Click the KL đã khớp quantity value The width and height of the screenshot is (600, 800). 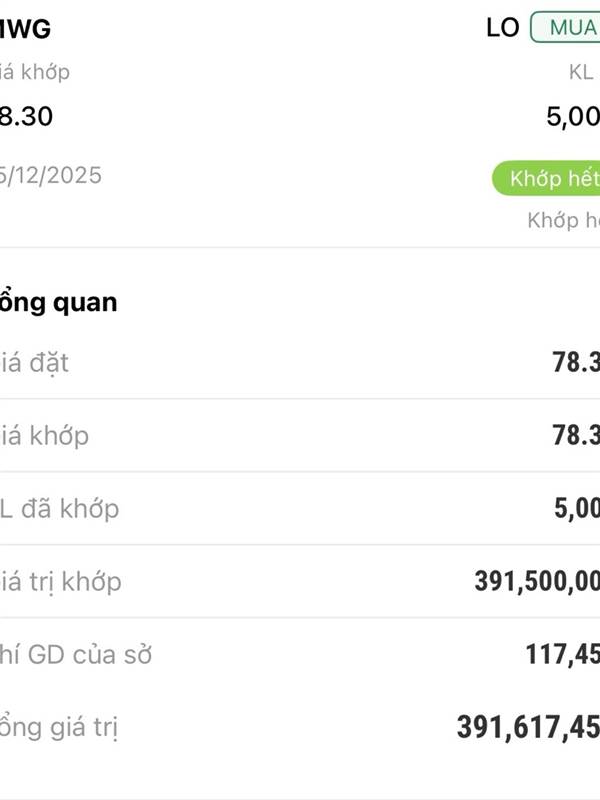pyautogui.click(x=577, y=509)
